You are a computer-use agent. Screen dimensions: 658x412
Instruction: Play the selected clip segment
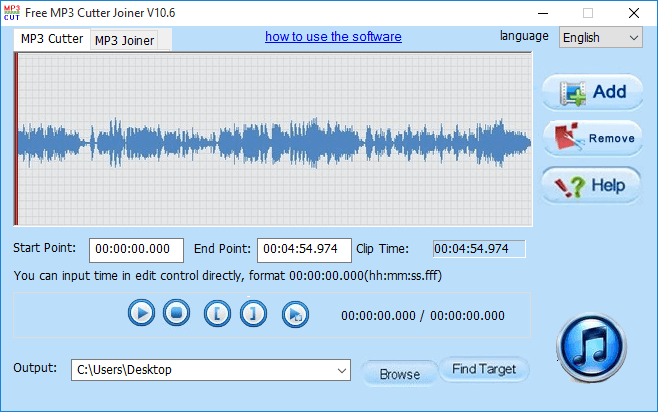[x=295, y=314]
